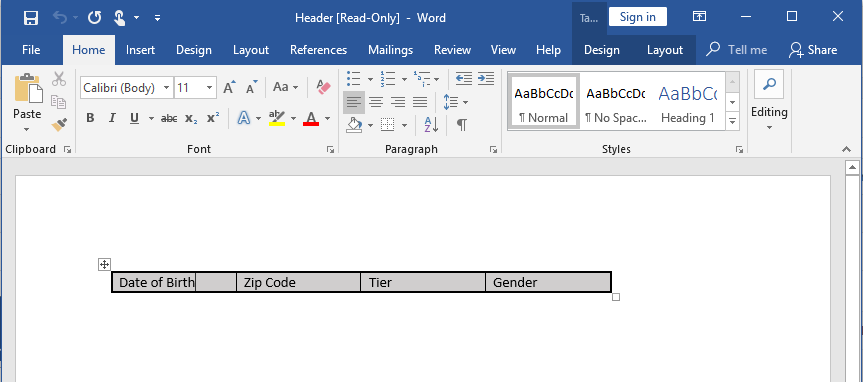
Task: Toggle Subscript formatting
Action: pyautogui.click(x=191, y=118)
